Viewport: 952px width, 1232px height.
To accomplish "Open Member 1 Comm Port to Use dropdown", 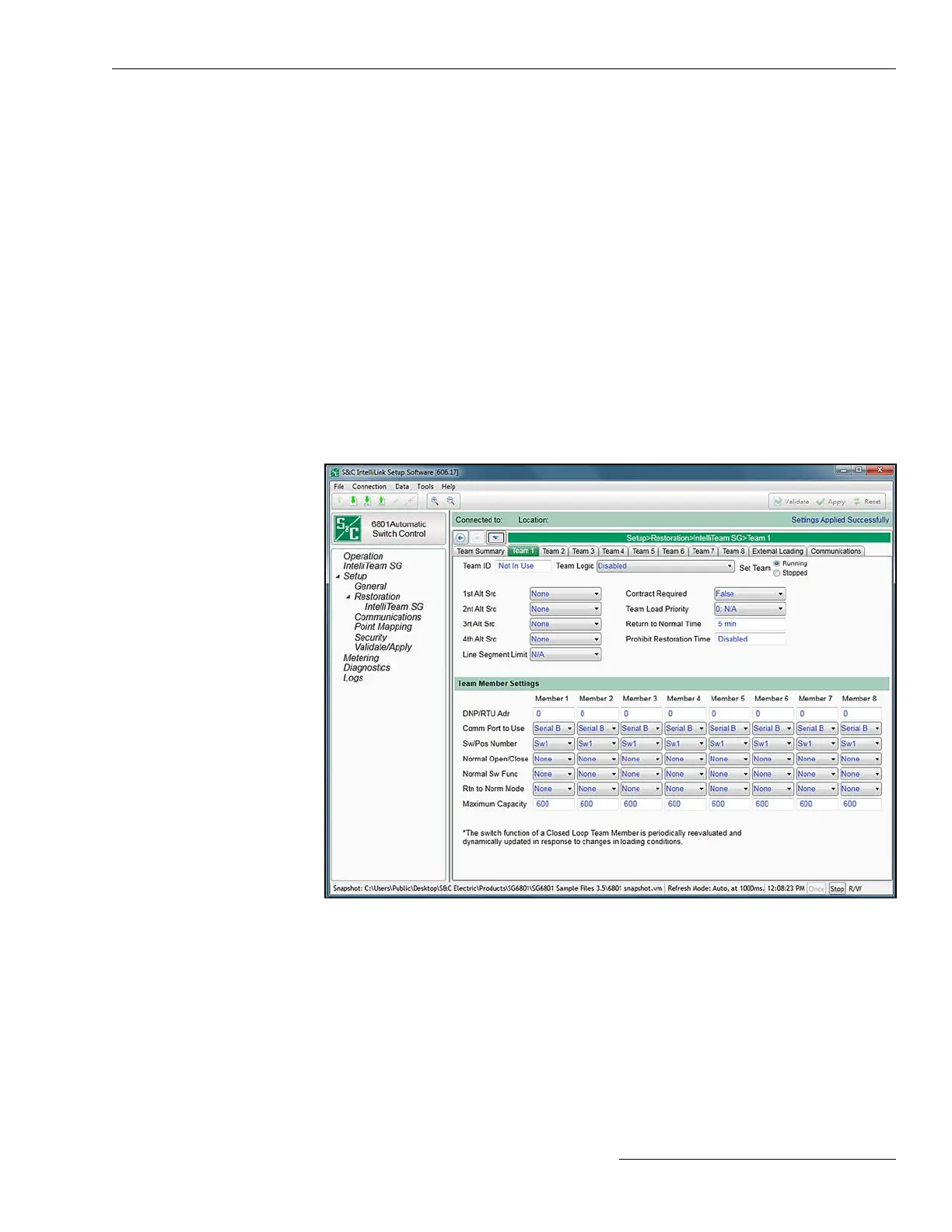I will pos(554,729).
